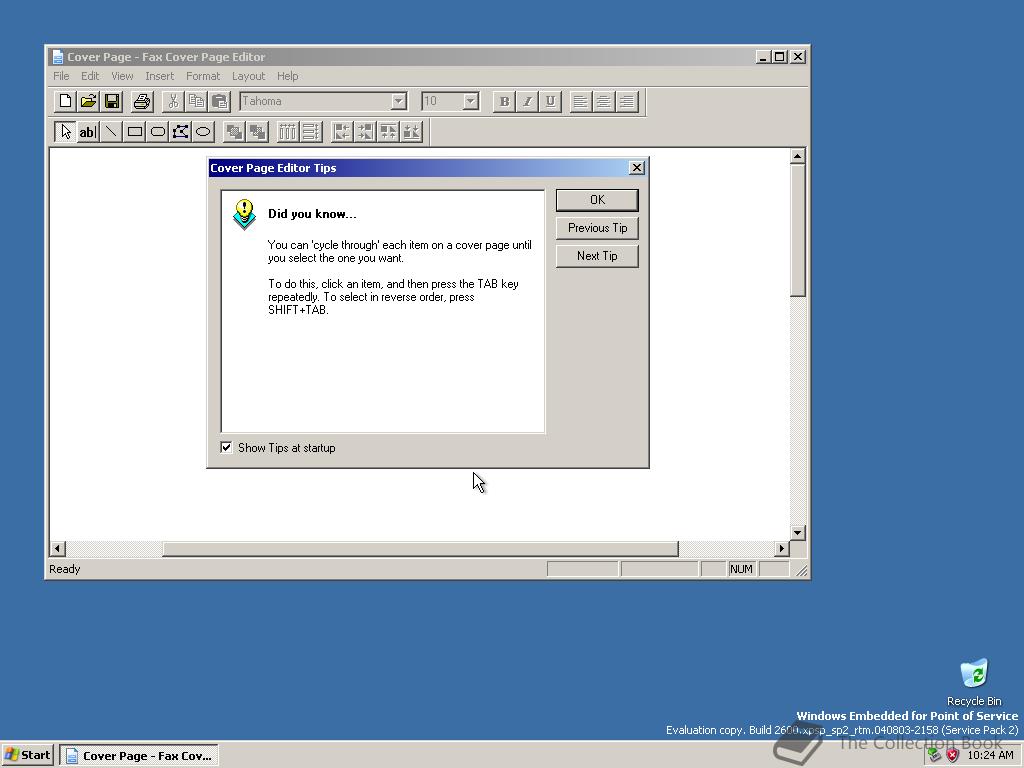Click the Send to Back icon
Screen dimensions: 1024x768
[x=258, y=131]
